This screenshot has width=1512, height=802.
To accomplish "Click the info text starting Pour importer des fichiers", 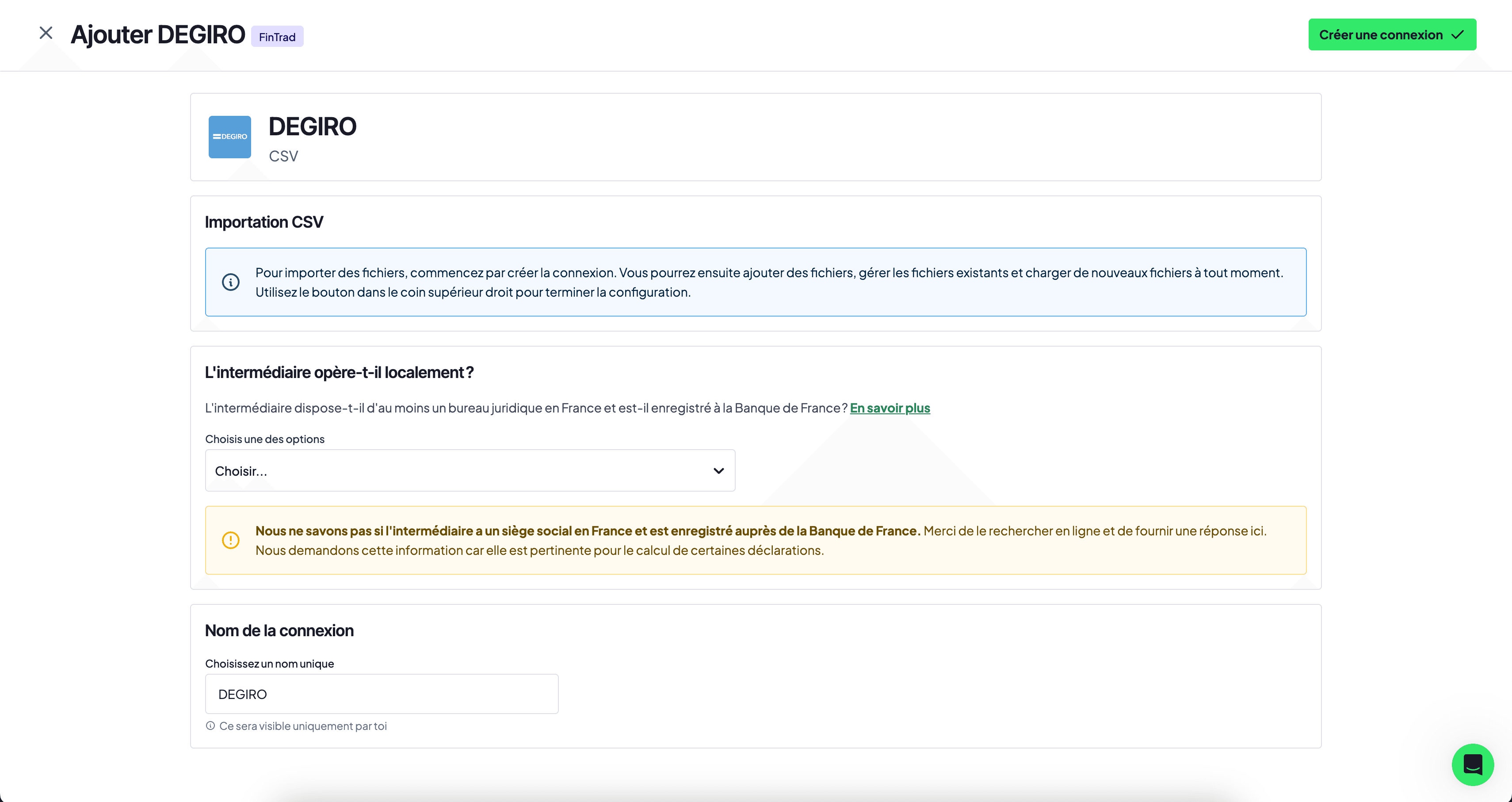I will 769,283.
